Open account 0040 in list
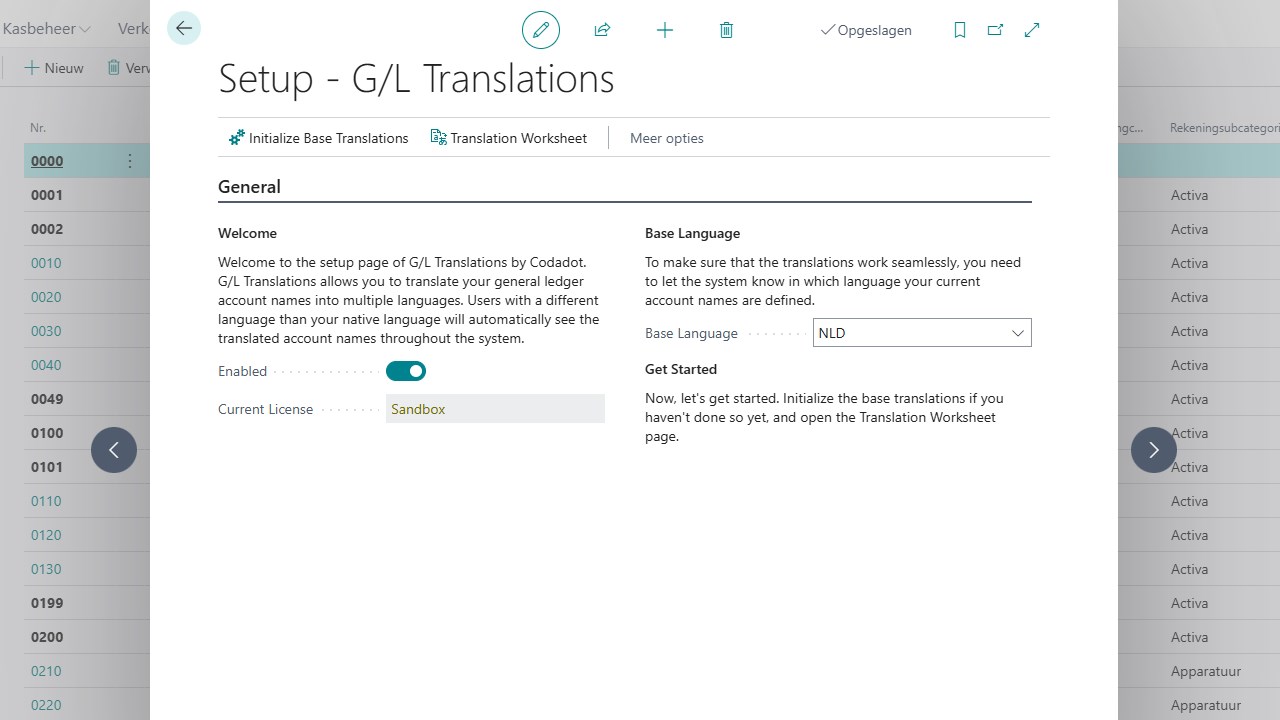The height and width of the screenshot is (720, 1280). tap(46, 365)
